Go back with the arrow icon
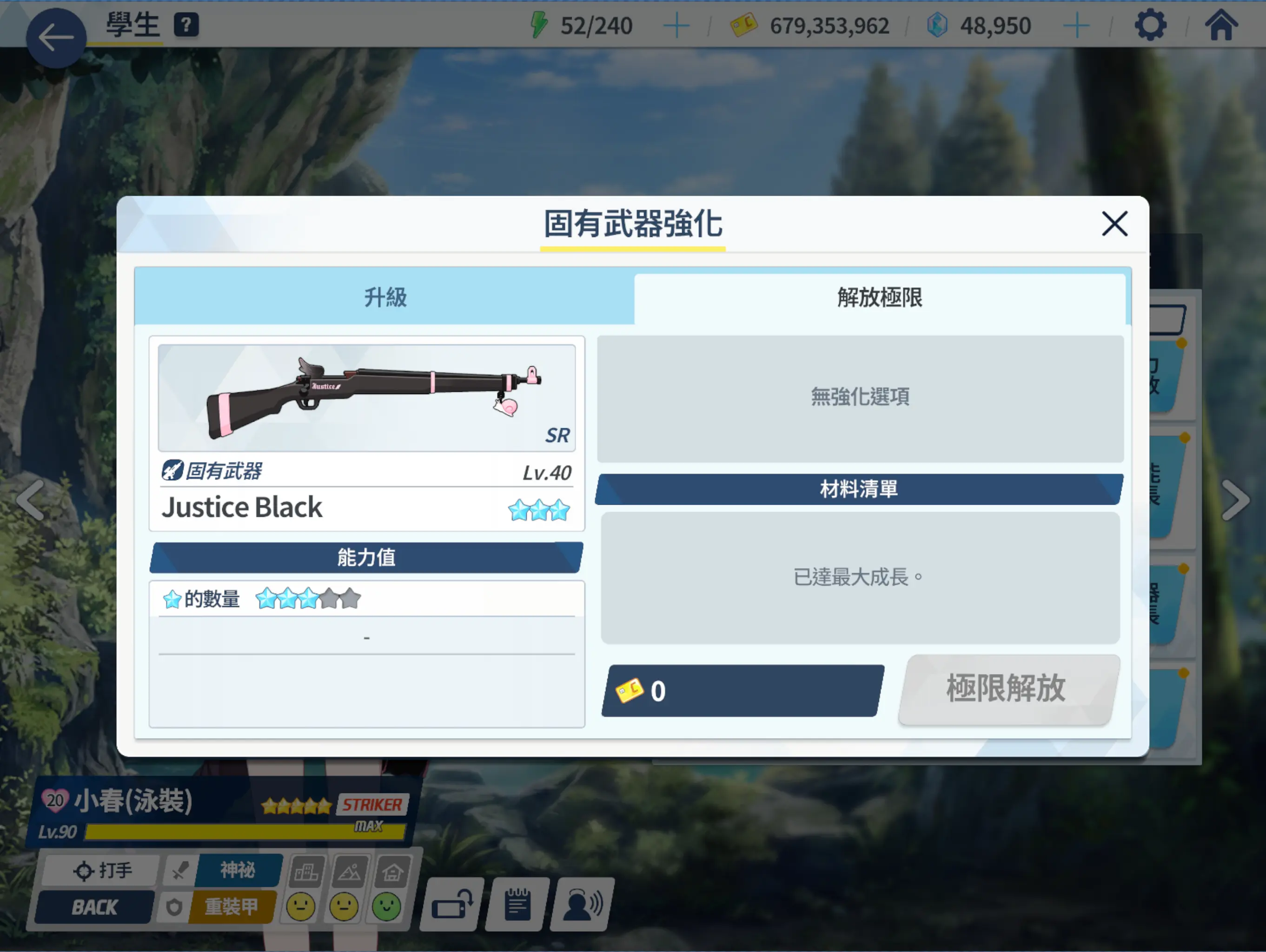The height and width of the screenshot is (952, 1266). click(56, 38)
